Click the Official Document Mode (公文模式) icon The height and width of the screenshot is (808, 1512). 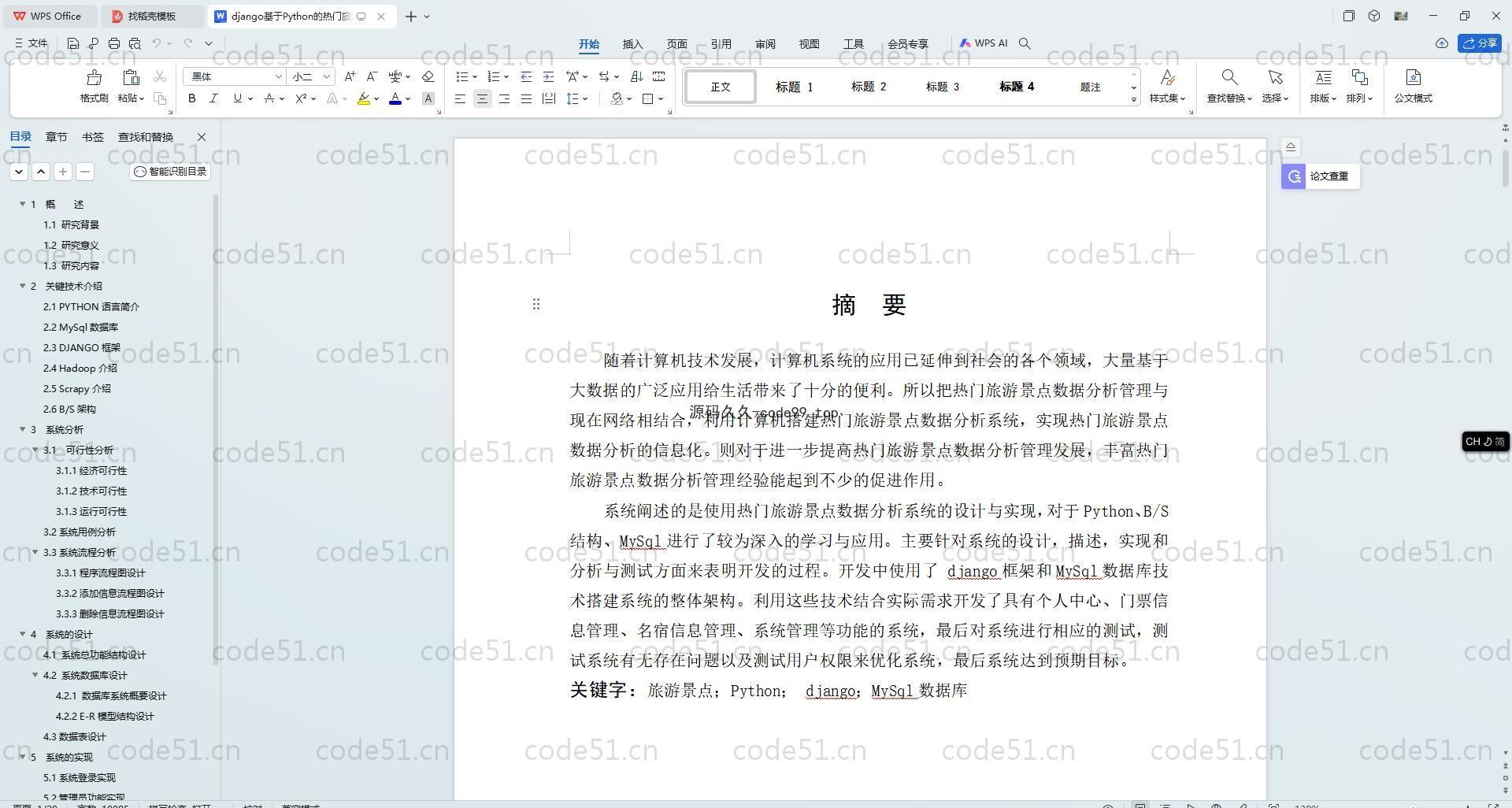[1414, 77]
